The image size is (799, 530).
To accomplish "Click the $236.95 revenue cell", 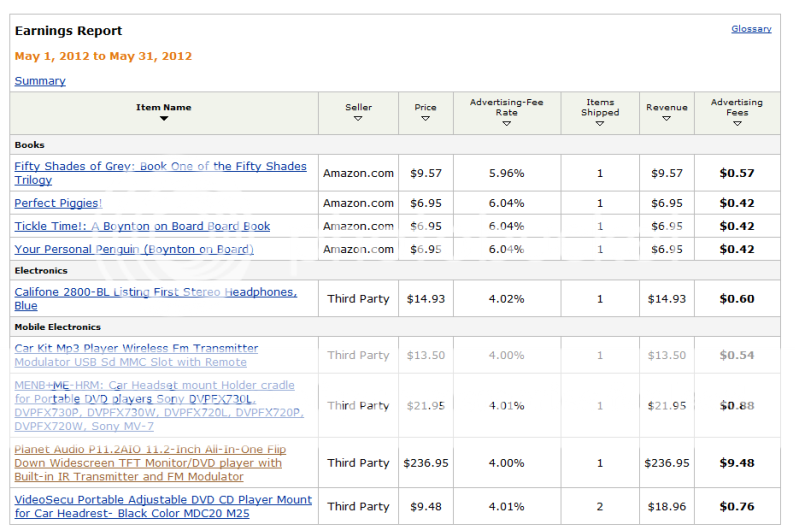I will point(667,463).
